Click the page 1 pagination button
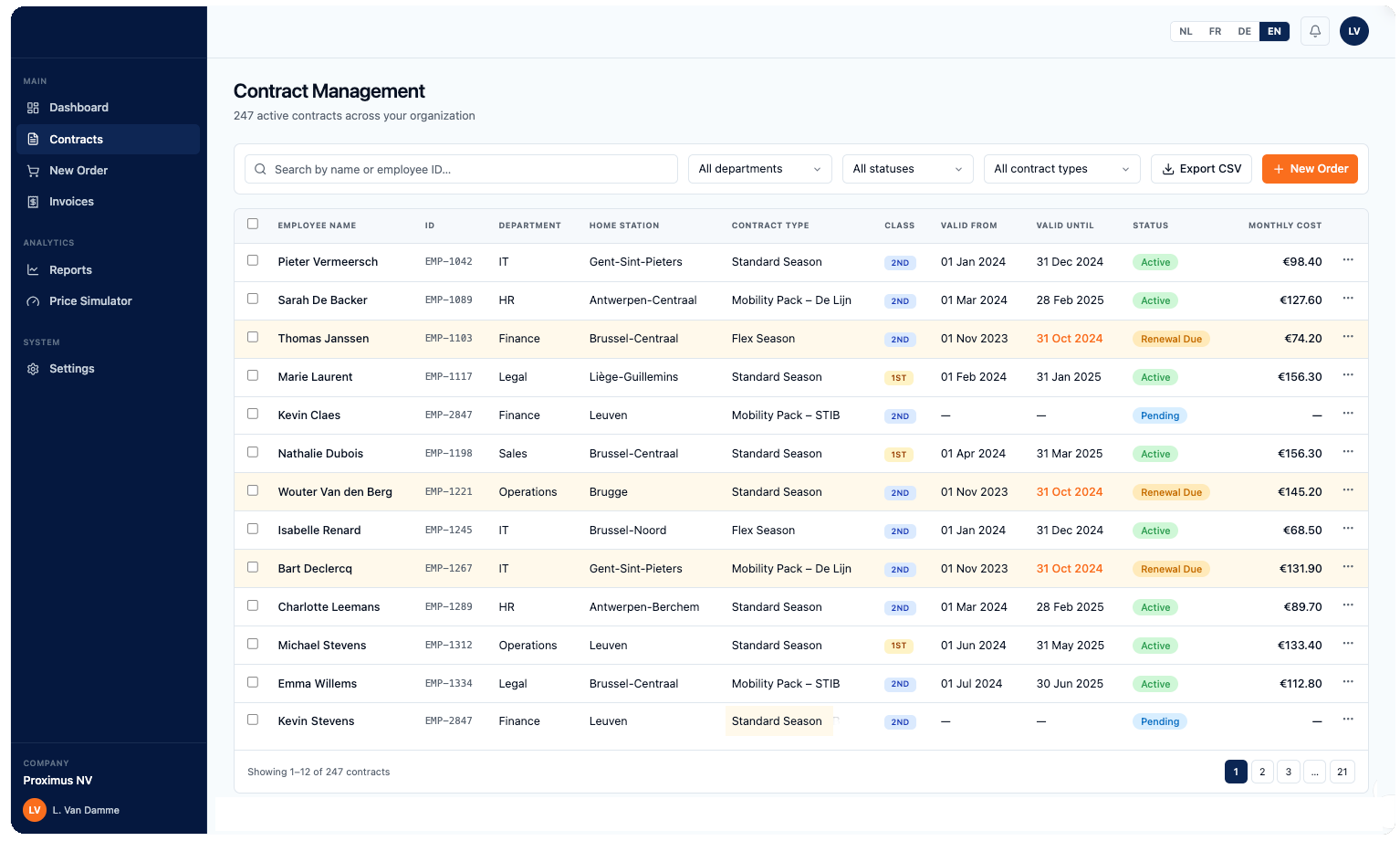The image size is (1400, 841). tap(1236, 772)
